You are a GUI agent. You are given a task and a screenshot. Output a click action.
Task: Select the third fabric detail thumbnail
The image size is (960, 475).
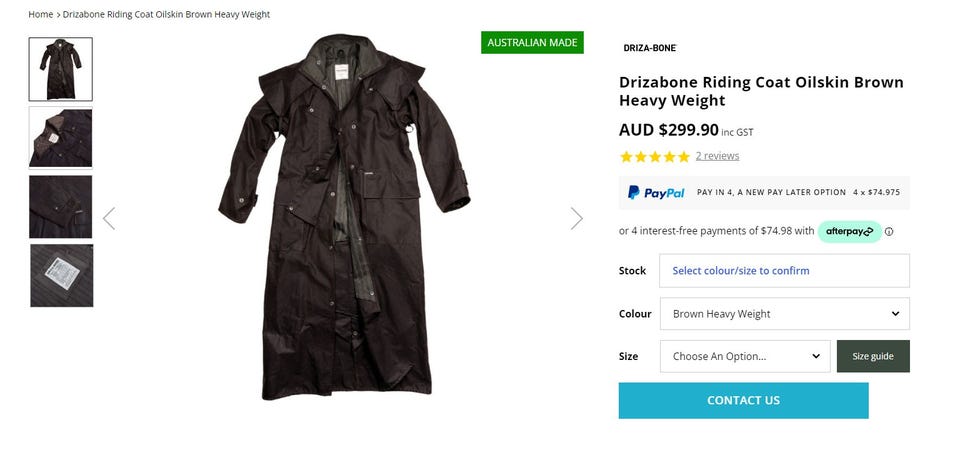61,207
